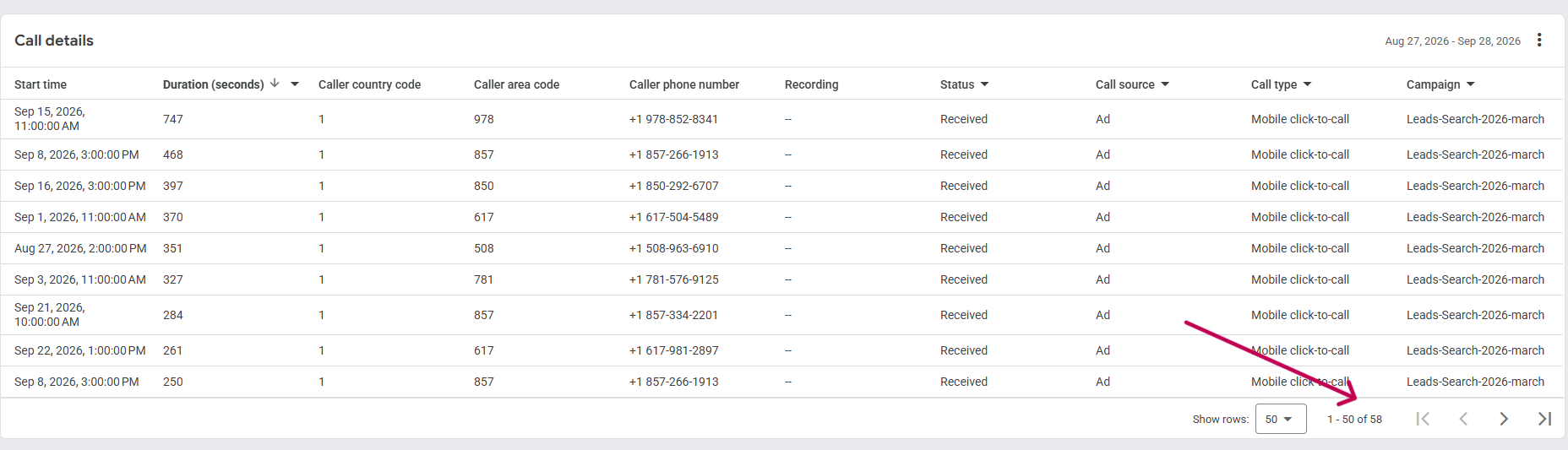The image size is (1568, 450).
Task: Click the Caller country code column header
Action: 369,84
